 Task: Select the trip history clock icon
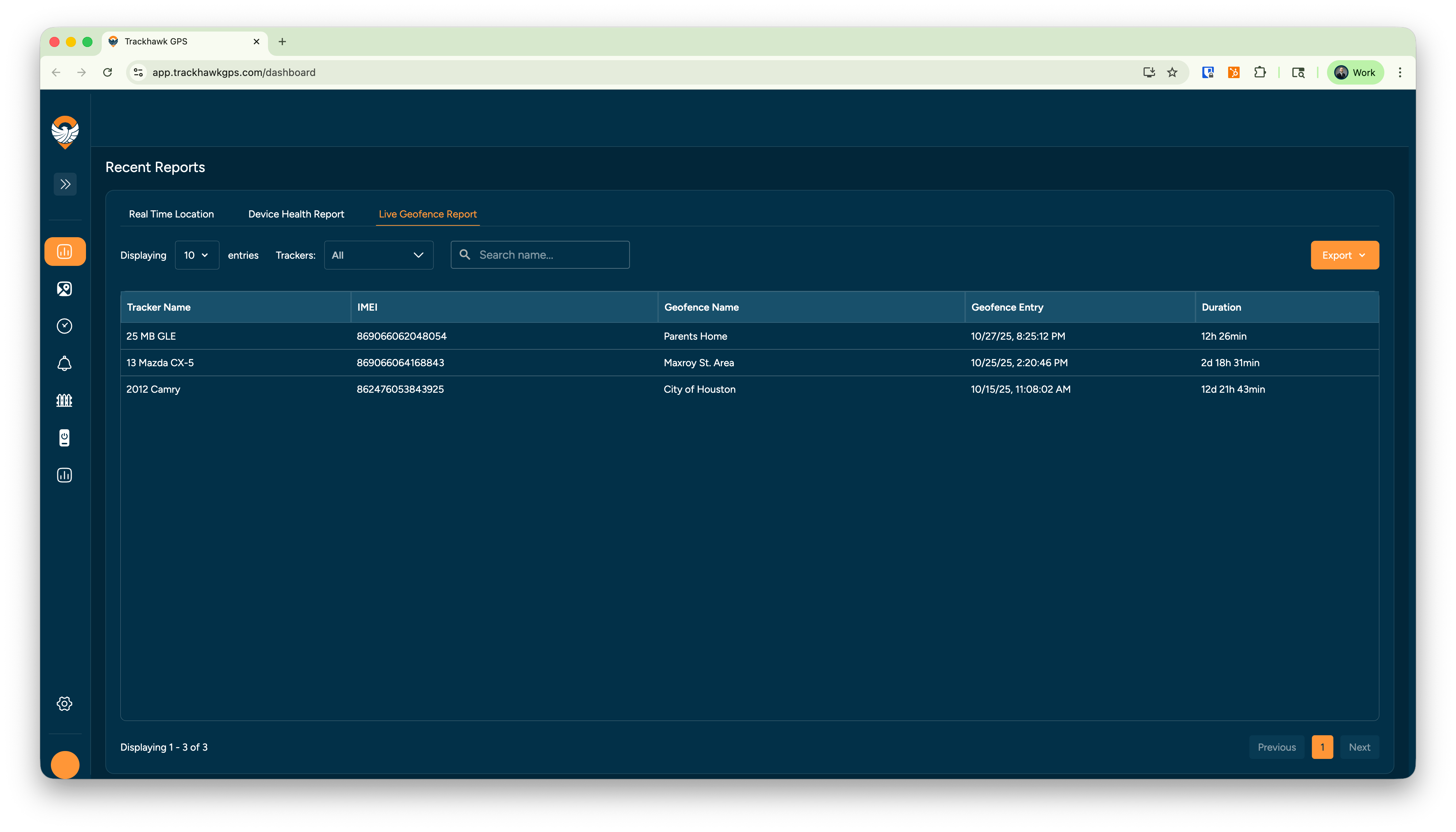coord(64,326)
